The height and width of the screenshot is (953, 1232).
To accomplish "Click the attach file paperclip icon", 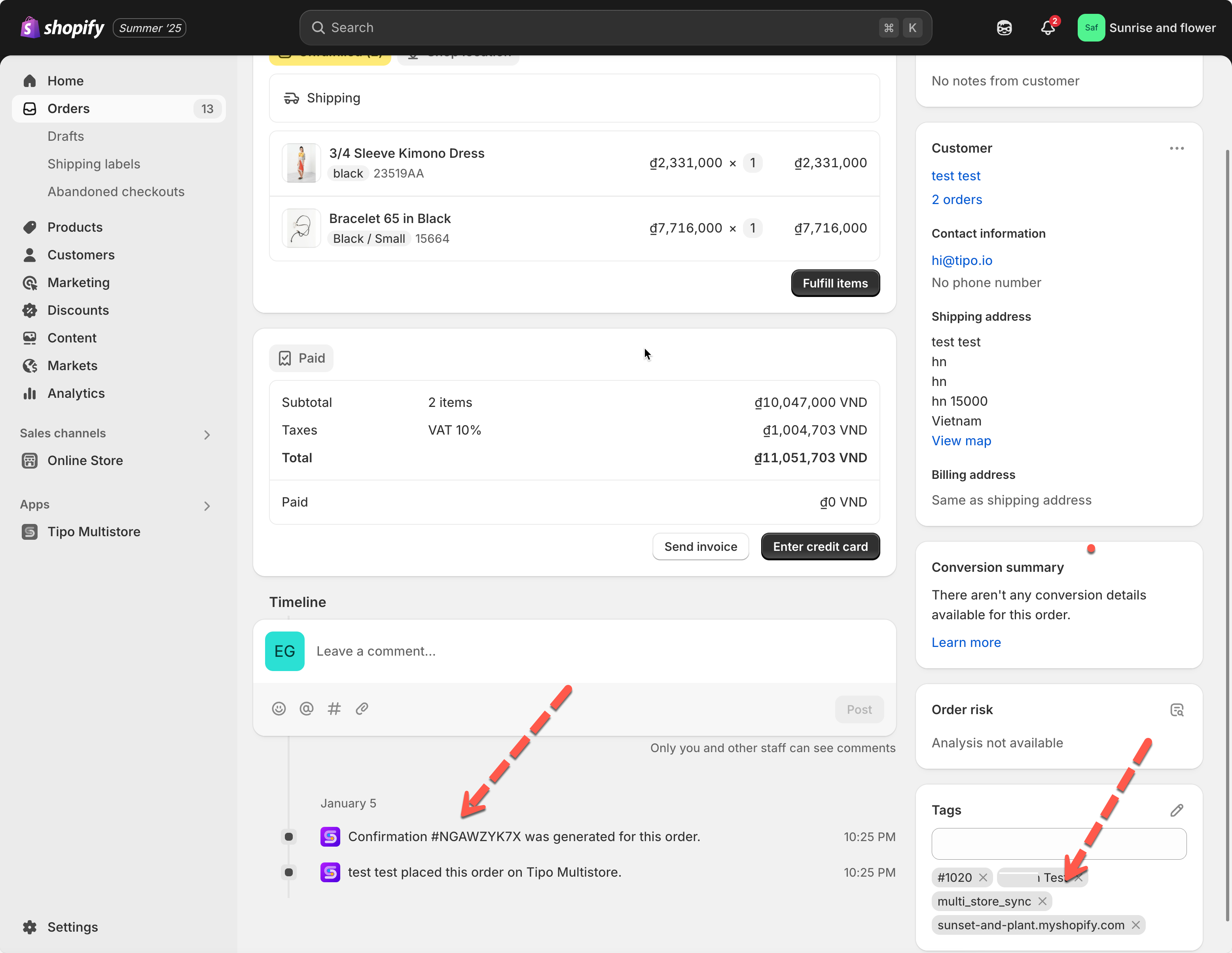I will coord(362,709).
